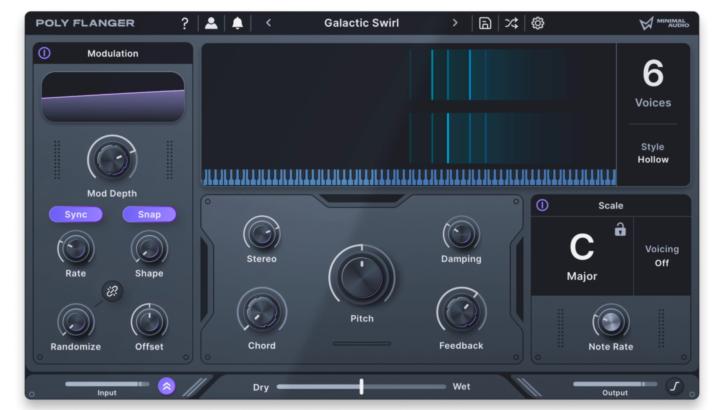This screenshot has width=720, height=410.
Task: Click the Minimal Audio logo
Action: (664, 23)
